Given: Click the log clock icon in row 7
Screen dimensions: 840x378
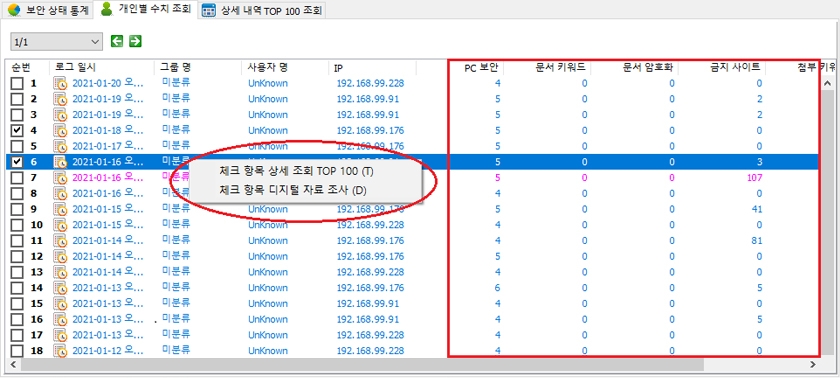Looking at the screenshot, I should pyautogui.click(x=60, y=178).
